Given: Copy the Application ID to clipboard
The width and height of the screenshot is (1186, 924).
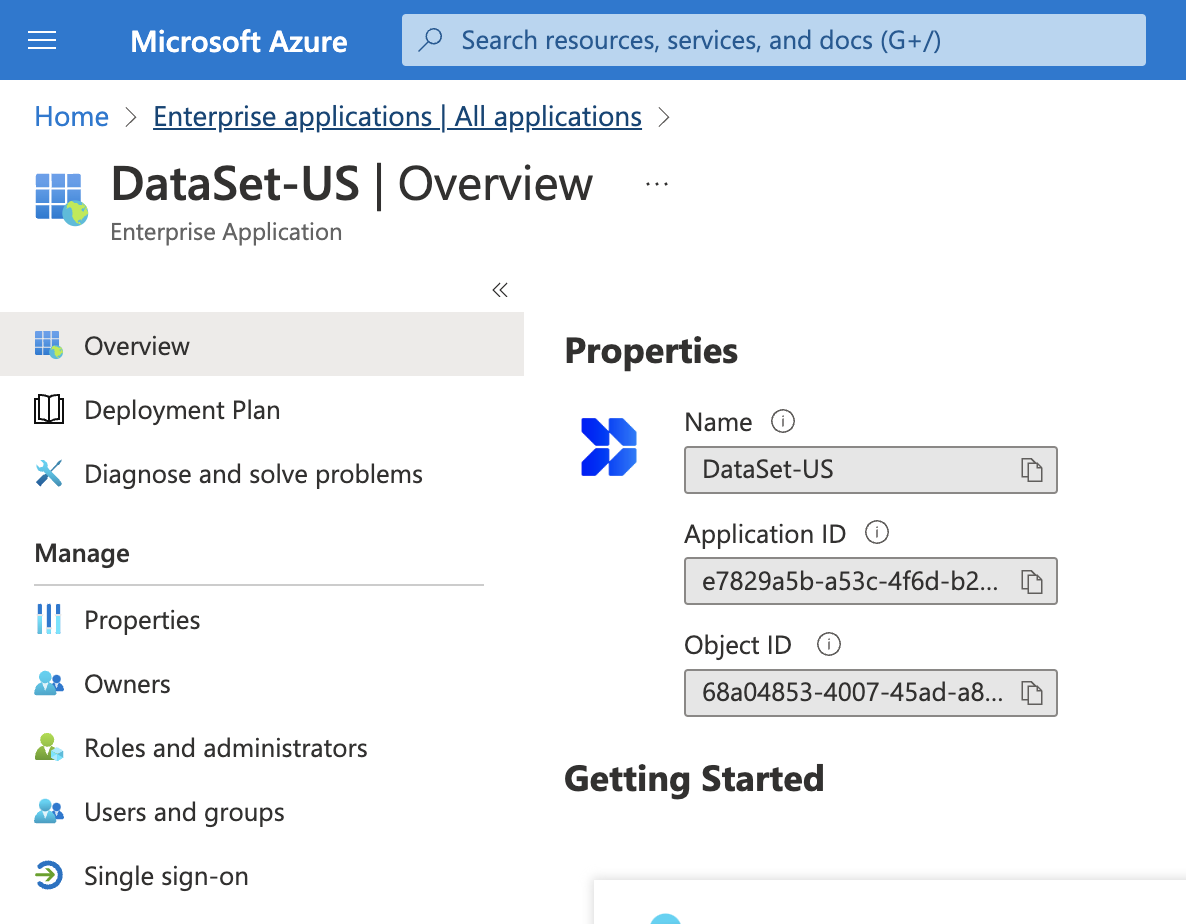Looking at the screenshot, I should (1031, 582).
